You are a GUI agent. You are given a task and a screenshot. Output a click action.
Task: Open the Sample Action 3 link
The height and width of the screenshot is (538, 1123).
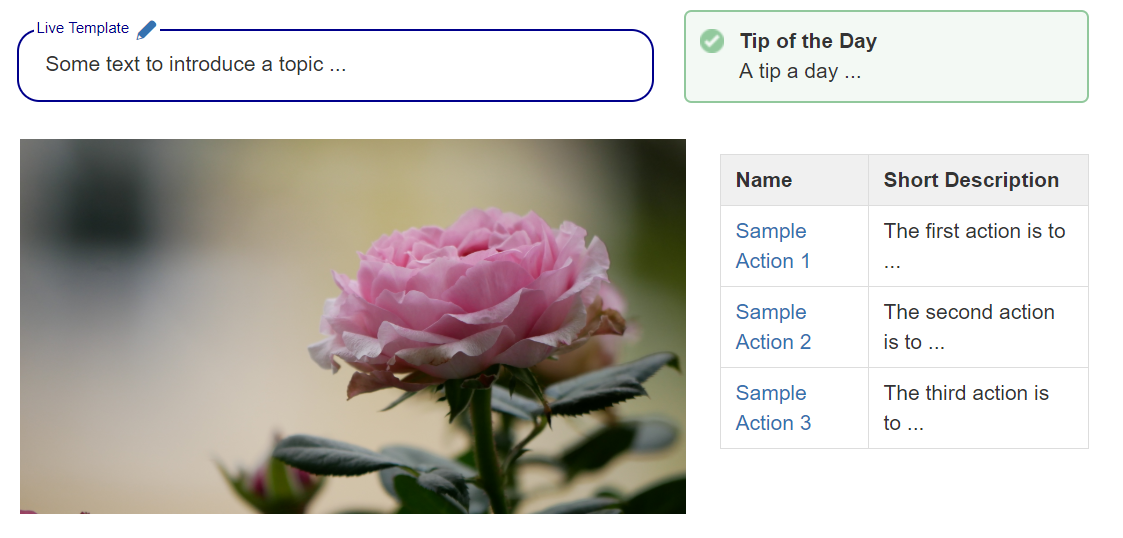click(772, 408)
